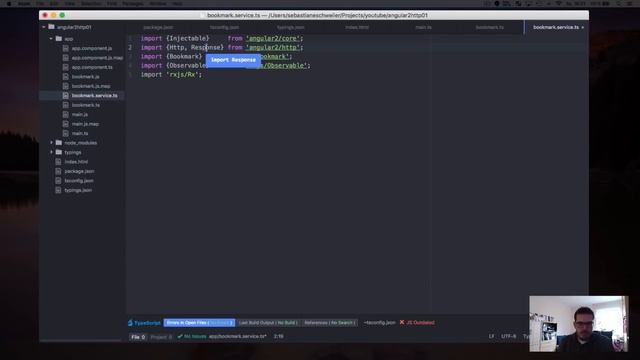Click the file icon beside index.html
640x360 pixels.
58,162
